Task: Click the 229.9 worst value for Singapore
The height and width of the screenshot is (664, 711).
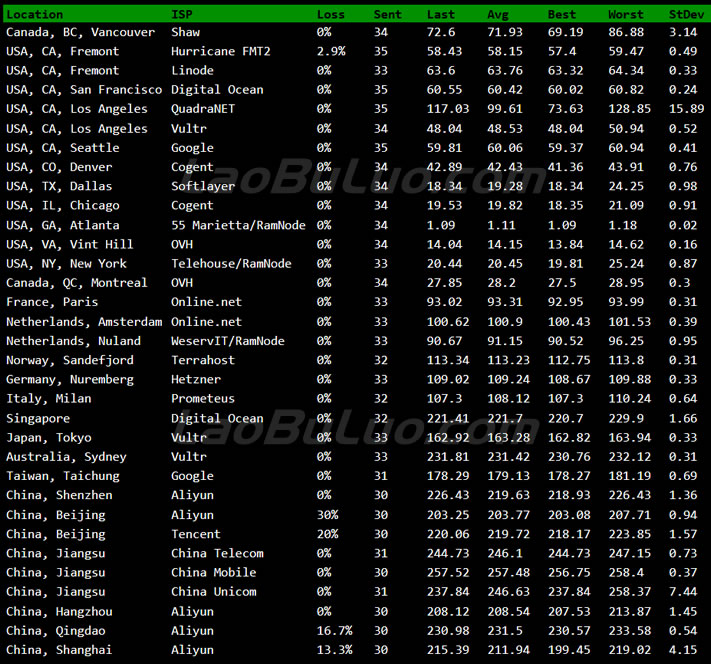Action: pos(626,418)
